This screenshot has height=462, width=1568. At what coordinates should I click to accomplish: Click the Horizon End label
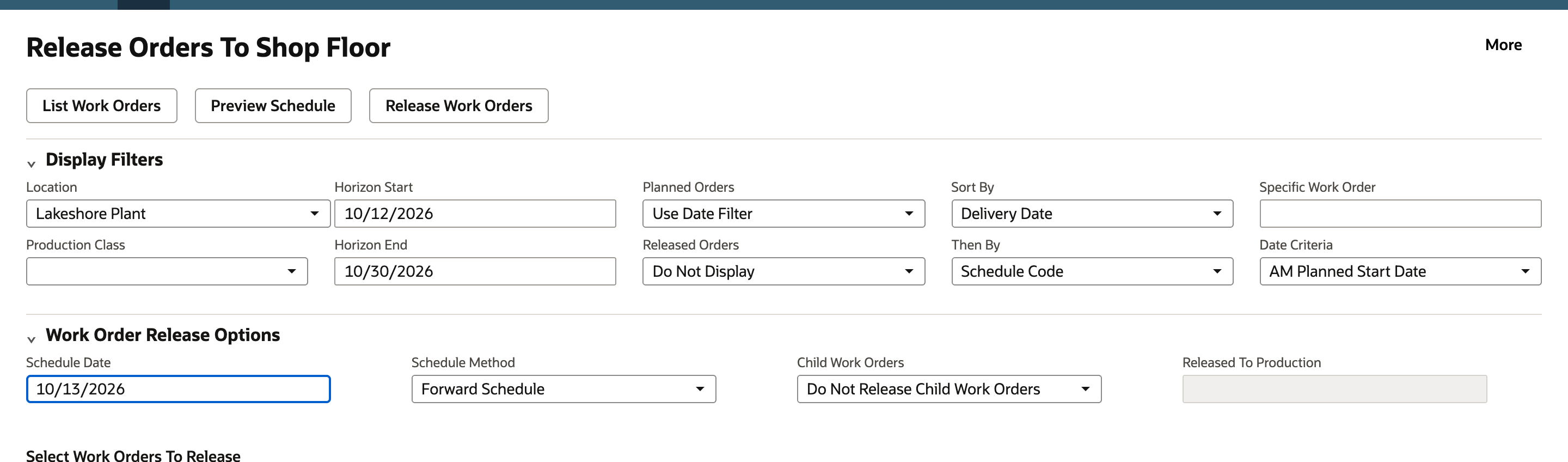point(371,245)
